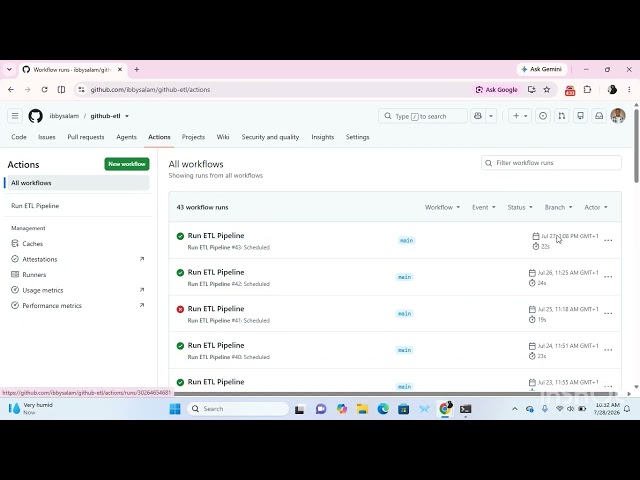
Task: Reload the page in Chrome
Action: 44,89
